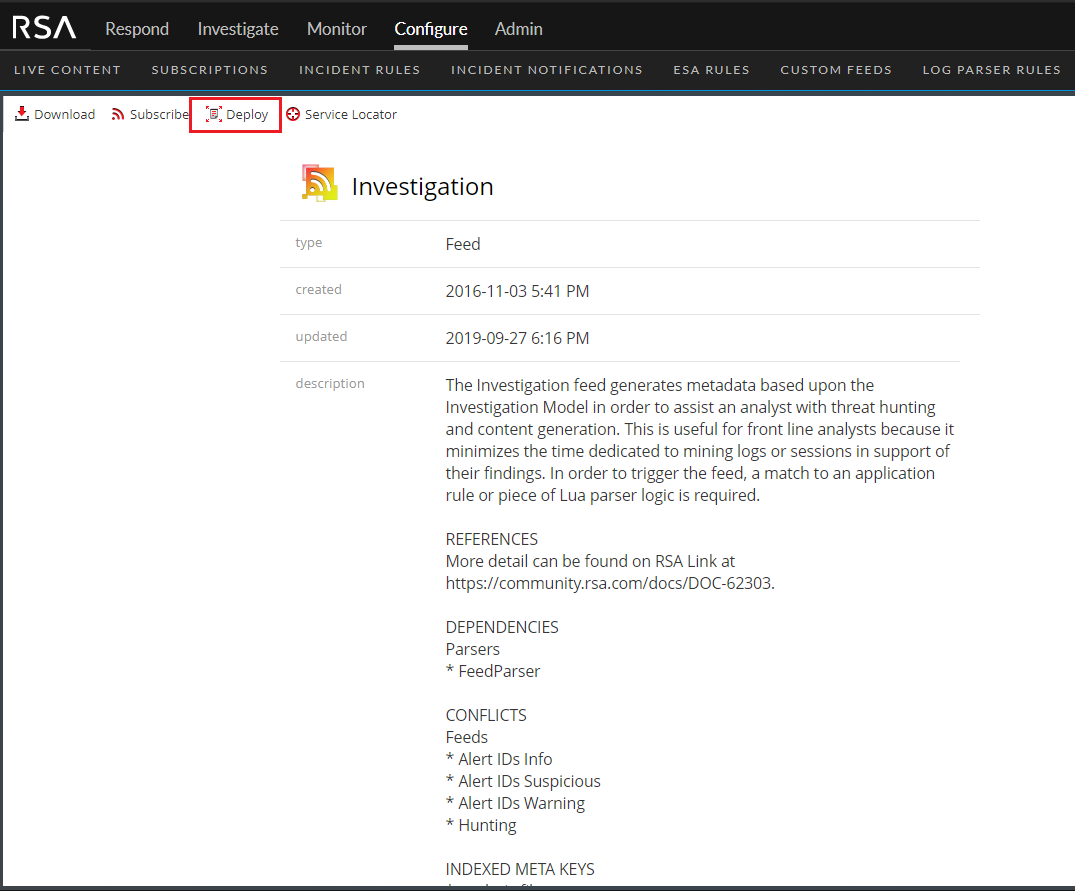Click the community.rsa.com DOC-62303 URL
The height and width of the screenshot is (891, 1075).
(x=608, y=583)
